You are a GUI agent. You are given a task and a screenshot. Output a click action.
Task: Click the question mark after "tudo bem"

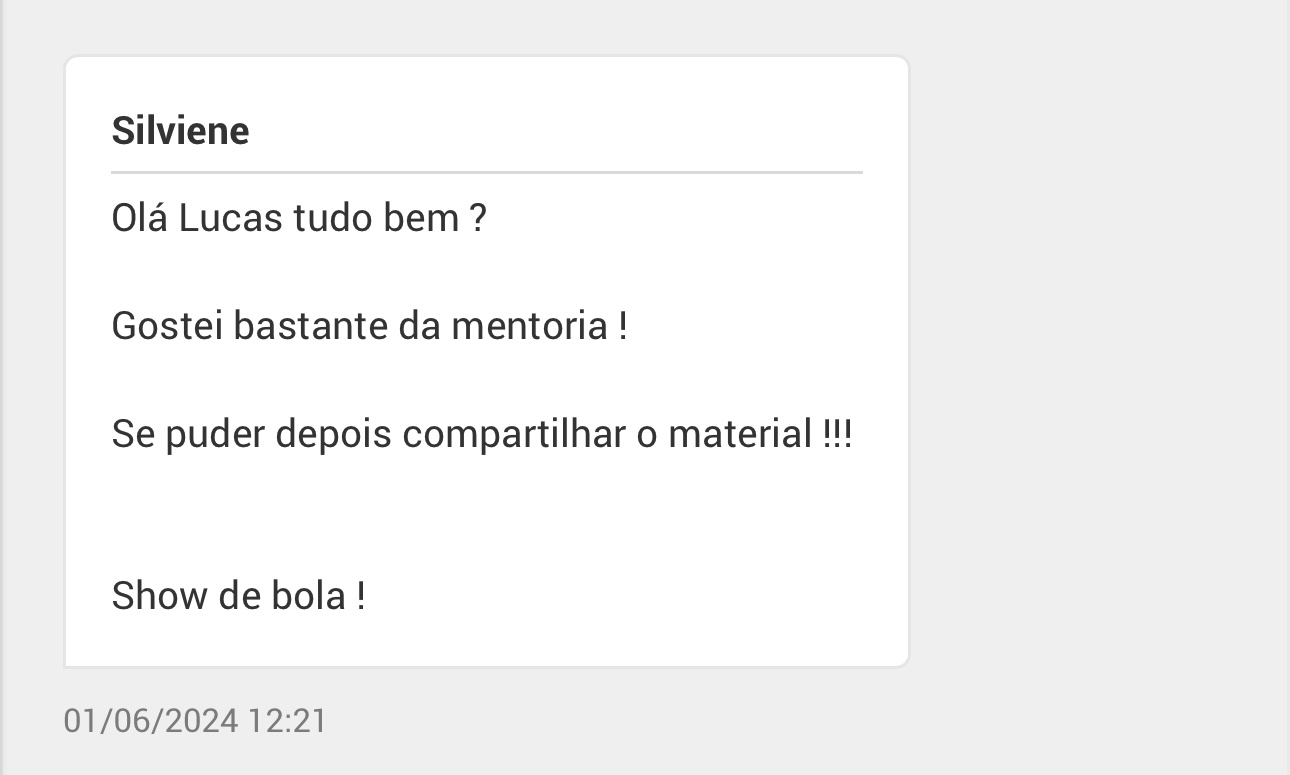[478, 217]
